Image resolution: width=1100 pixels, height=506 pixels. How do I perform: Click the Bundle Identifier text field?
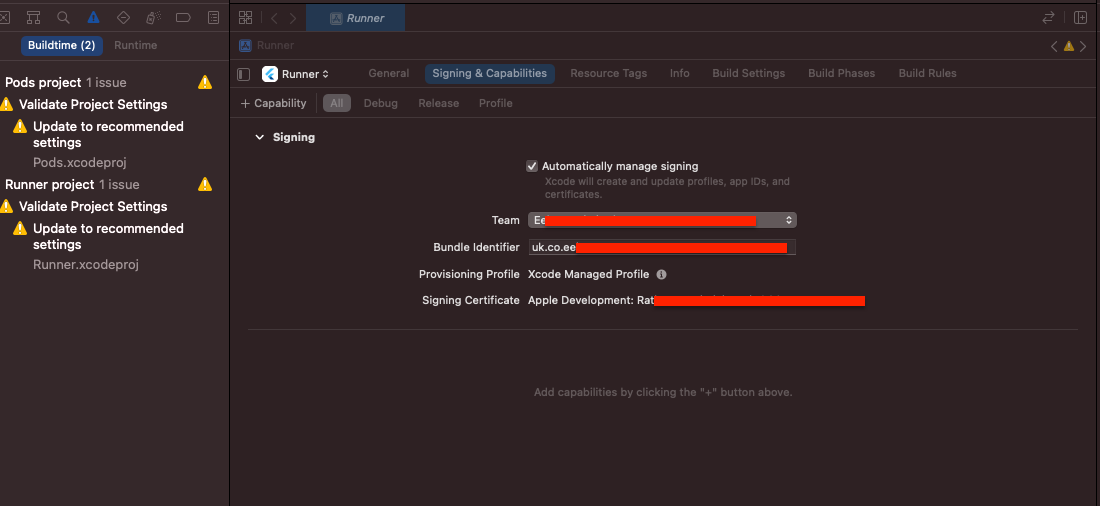[x=662, y=247]
